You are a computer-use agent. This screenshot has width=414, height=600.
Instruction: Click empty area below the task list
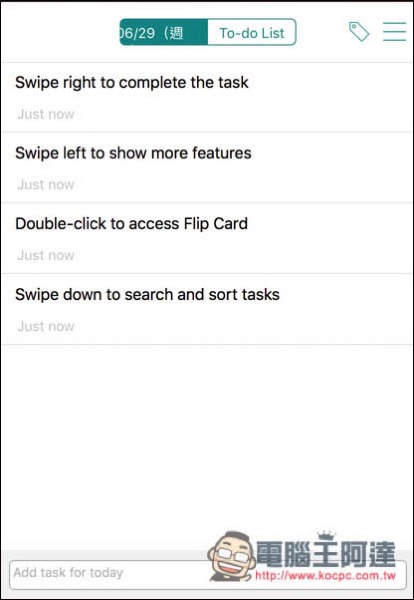(x=207, y=444)
